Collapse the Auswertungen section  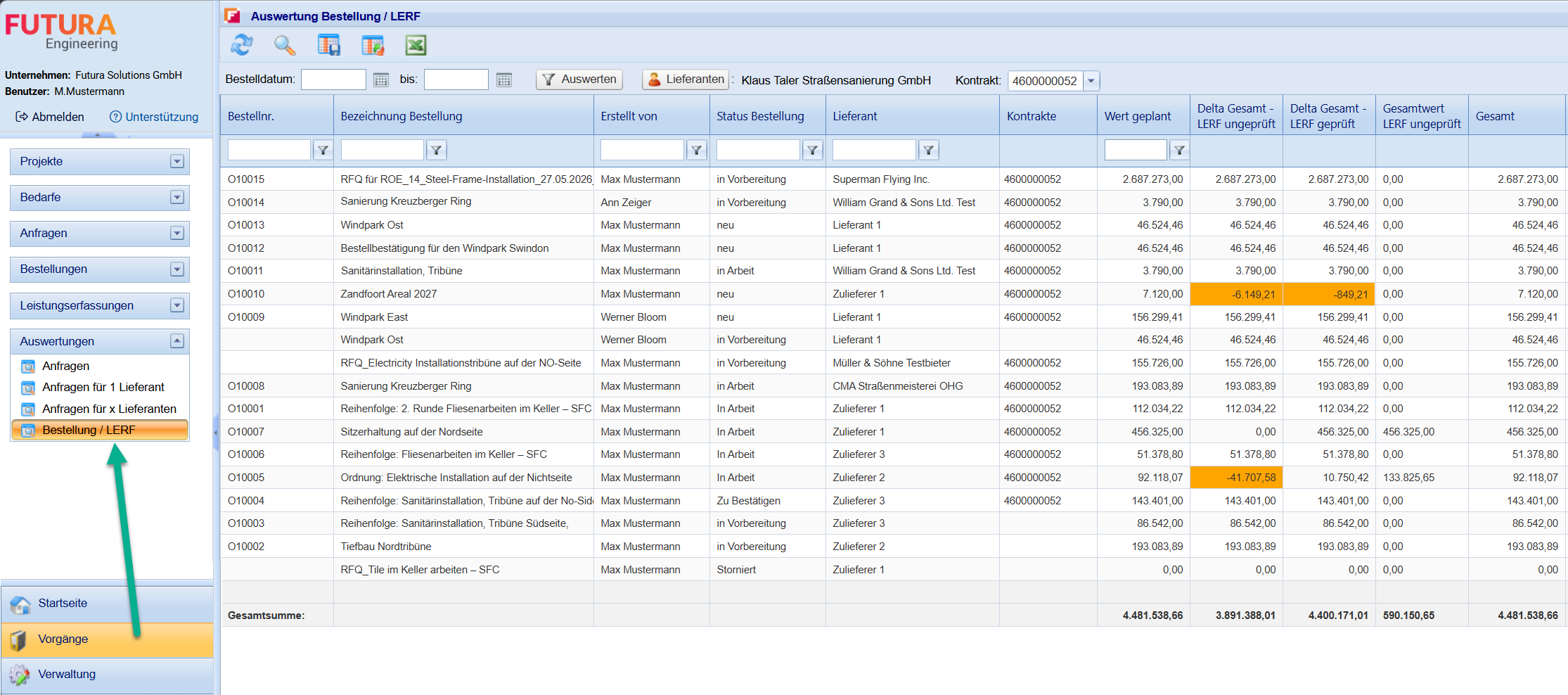pyautogui.click(x=177, y=341)
